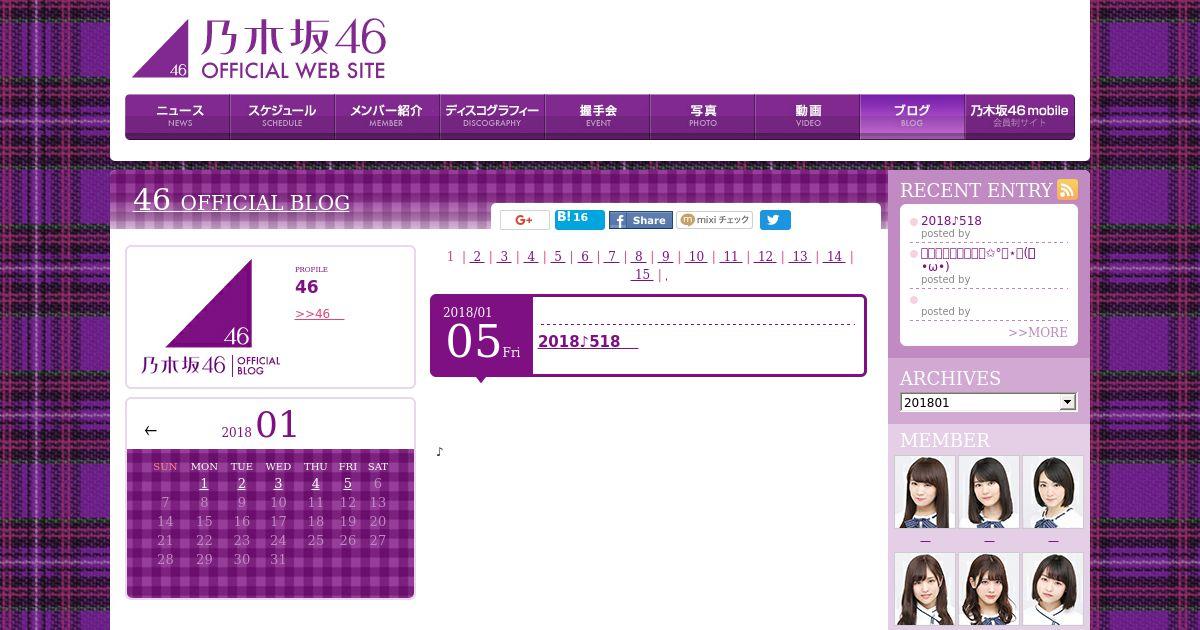Go to pagination page 4

pos(531,256)
